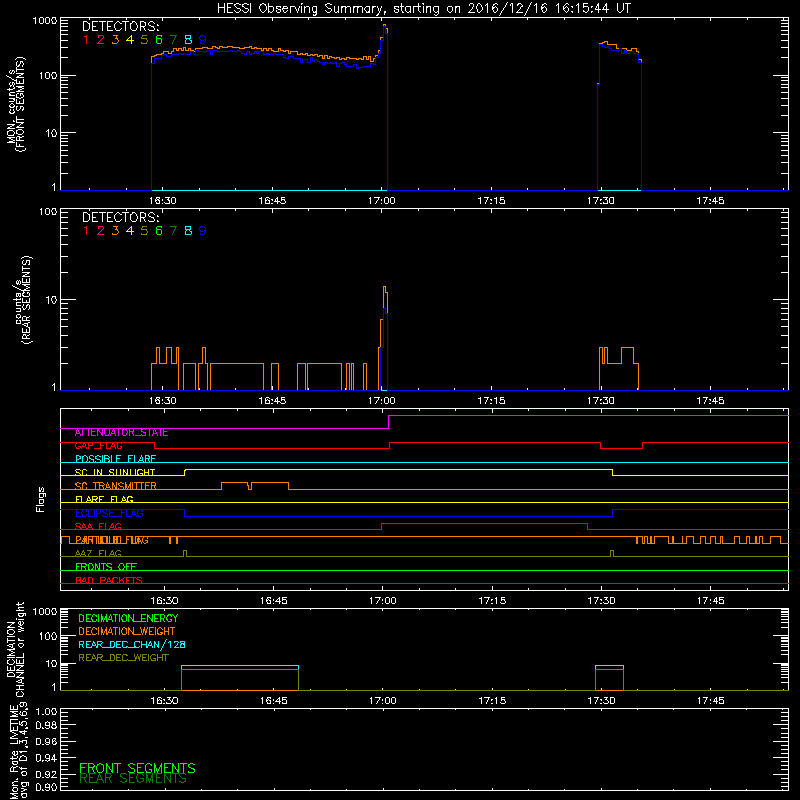Screen dimensions: 800x800
Task: Click the SC_IN_SUNLIGHT flag label
Action: (x=115, y=472)
